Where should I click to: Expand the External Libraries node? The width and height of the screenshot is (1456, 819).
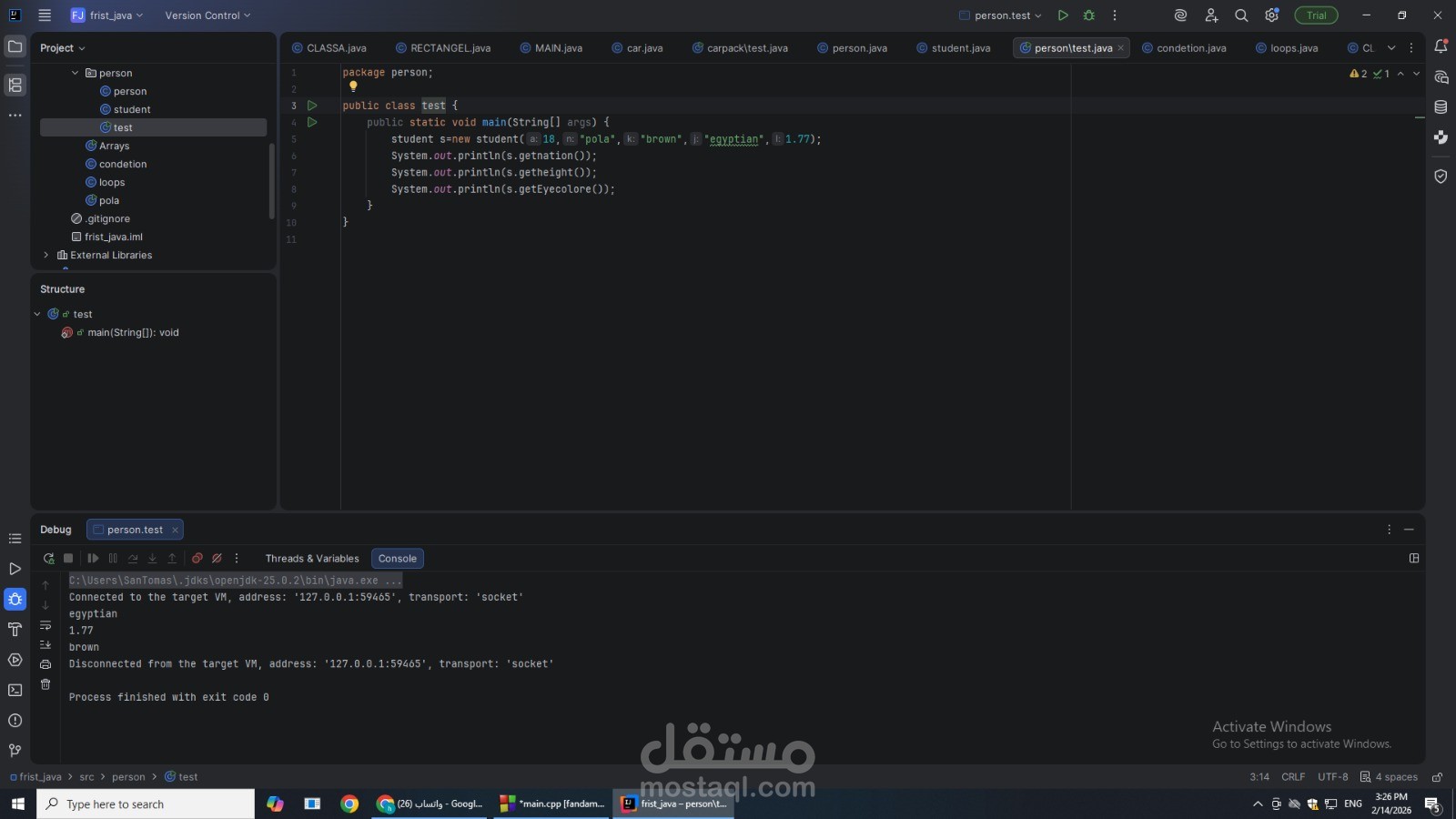pyautogui.click(x=45, y=255)
